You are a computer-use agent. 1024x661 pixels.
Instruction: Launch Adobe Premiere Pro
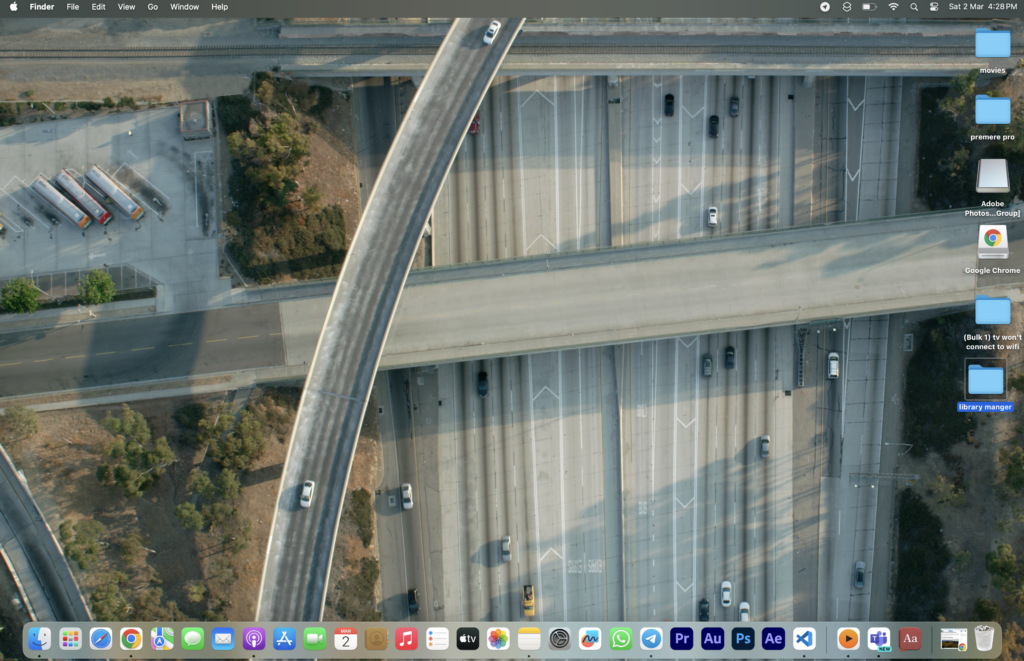(680, 638)
